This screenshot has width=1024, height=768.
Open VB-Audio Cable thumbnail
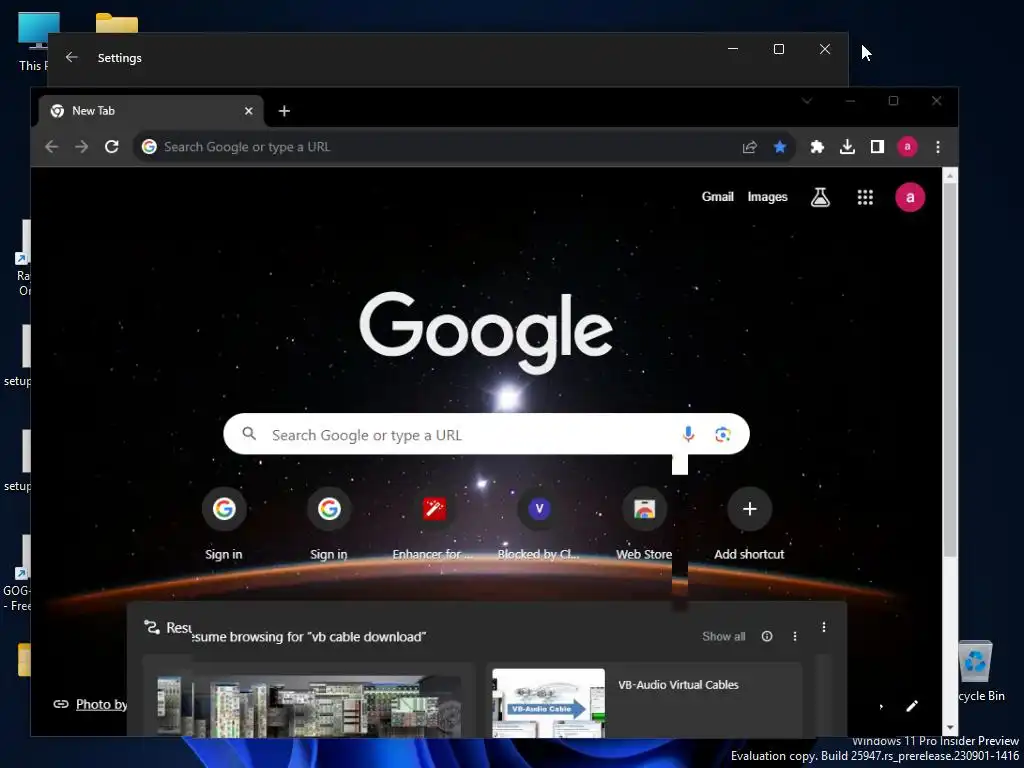point(549,703)
